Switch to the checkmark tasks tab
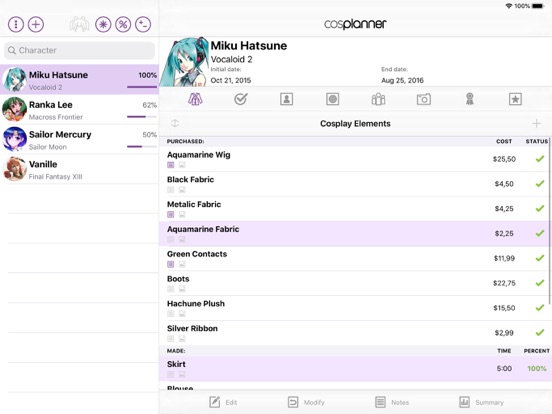This screenshot has height=414, width=552. coord(241,99)
